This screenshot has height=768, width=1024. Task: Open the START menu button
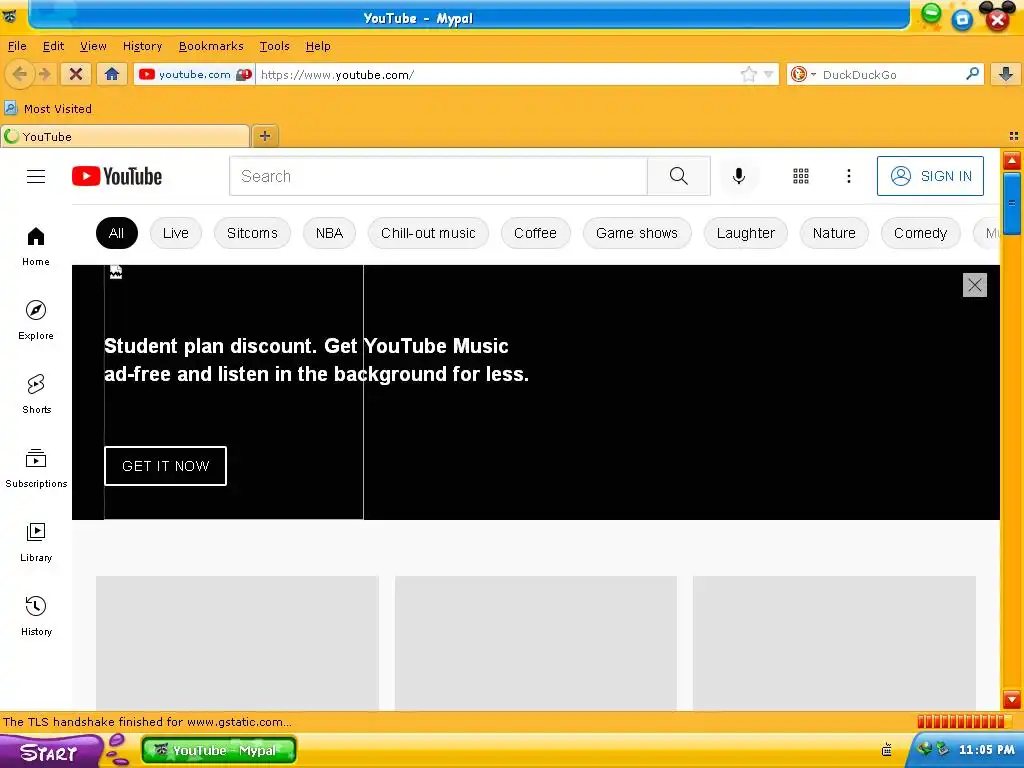(51, 751)
